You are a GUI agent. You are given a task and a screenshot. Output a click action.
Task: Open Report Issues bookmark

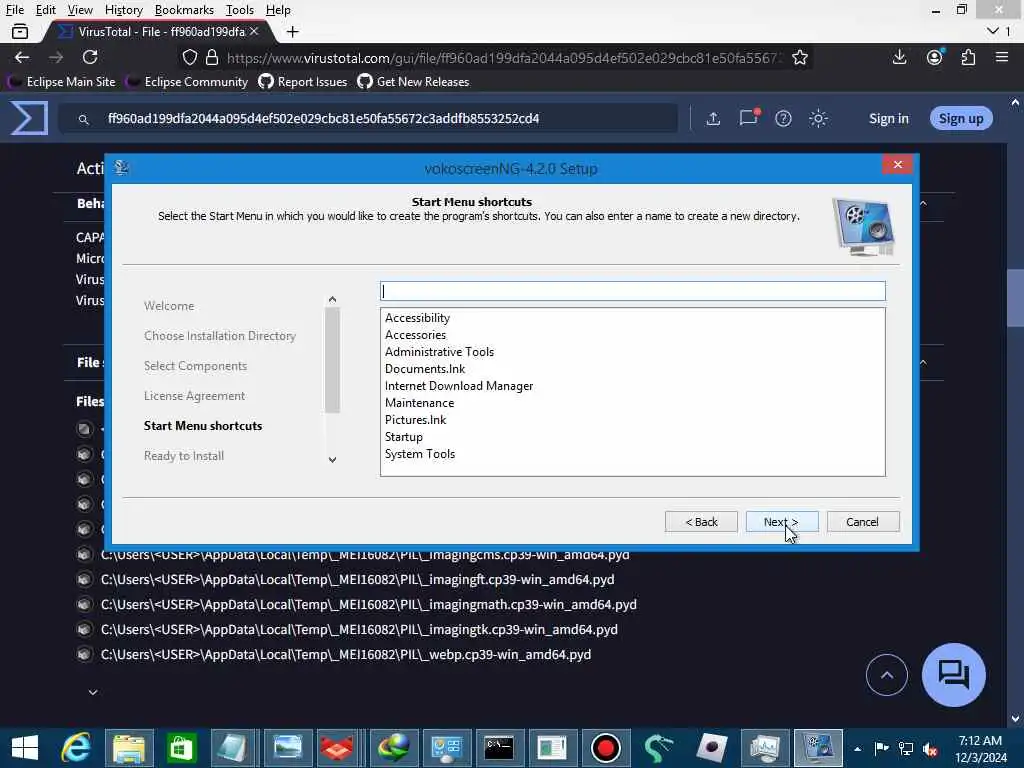[x=303, y=82]
